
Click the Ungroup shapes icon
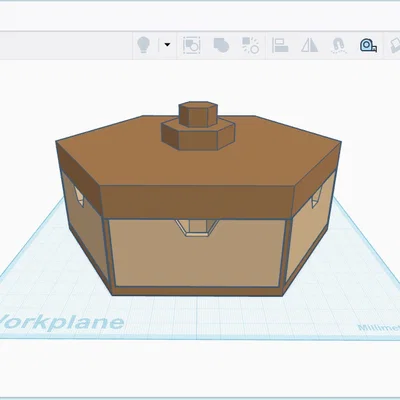250,45
